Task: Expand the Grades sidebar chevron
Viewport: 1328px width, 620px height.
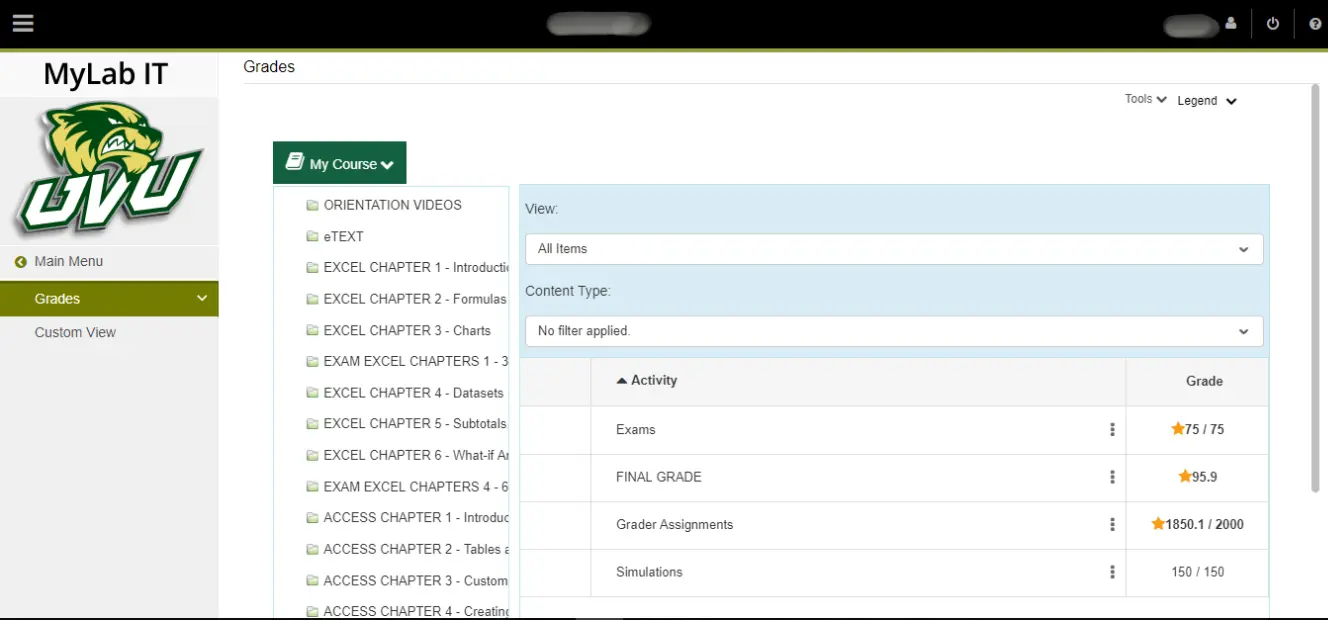Action: (x=202, y=298)
